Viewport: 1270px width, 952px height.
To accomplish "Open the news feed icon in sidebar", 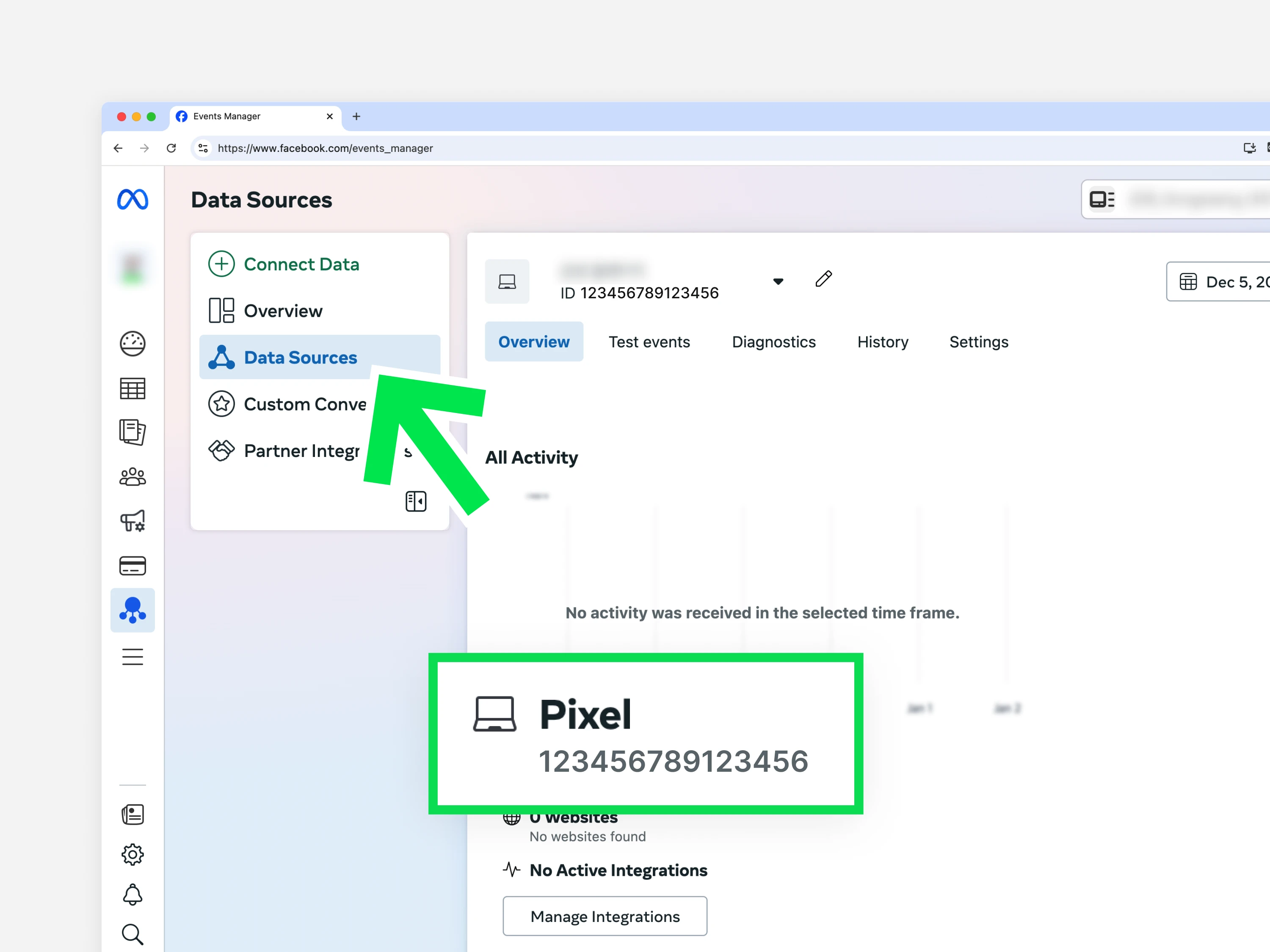I will pyautogui.click(x=133, y=815).
